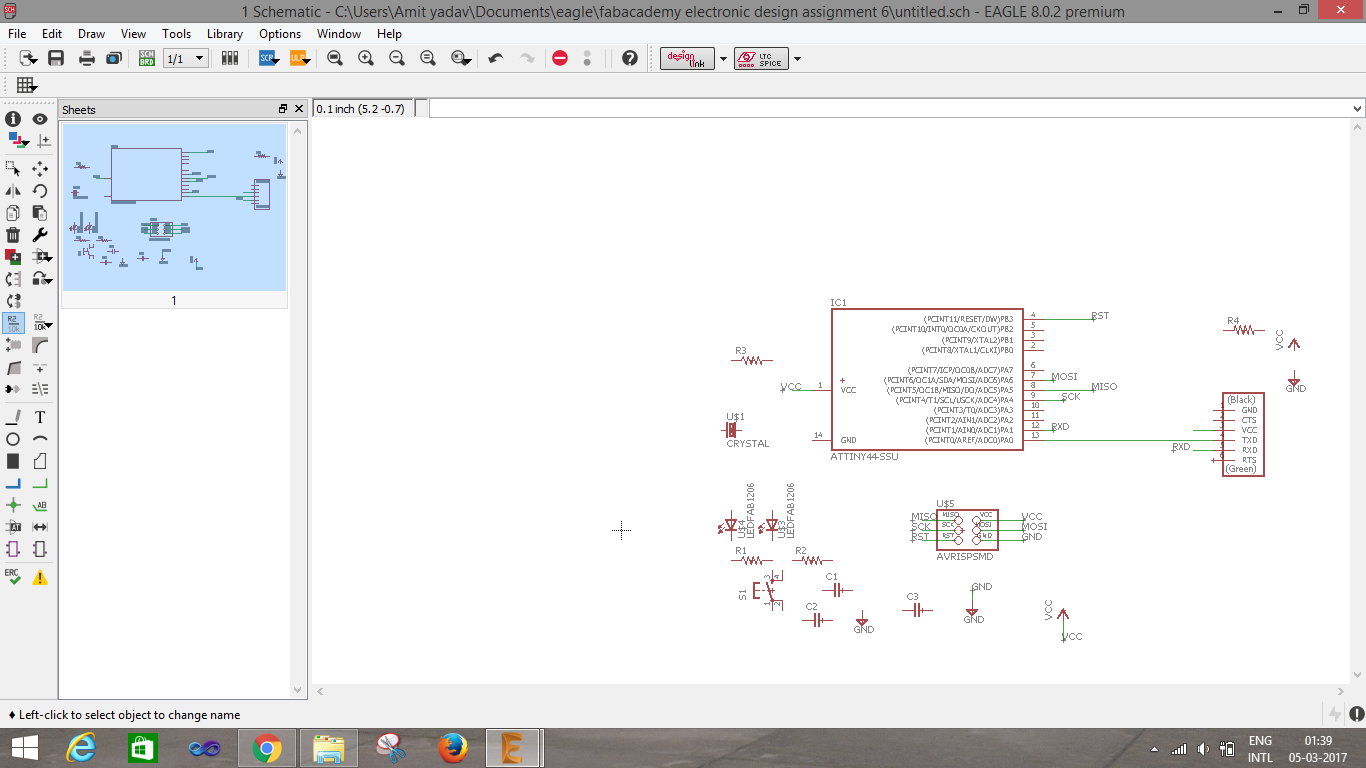Select the Paste tool
Image resolution: width=1366 pixels, height=768 pixels.
pos(40,212)
